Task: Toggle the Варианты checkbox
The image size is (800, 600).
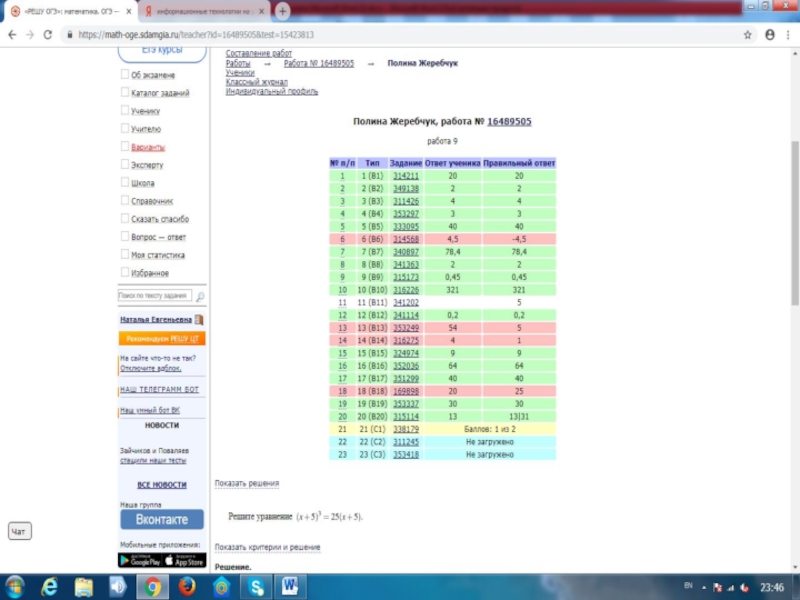Action: pyautogui.click(x=124, y=146)
